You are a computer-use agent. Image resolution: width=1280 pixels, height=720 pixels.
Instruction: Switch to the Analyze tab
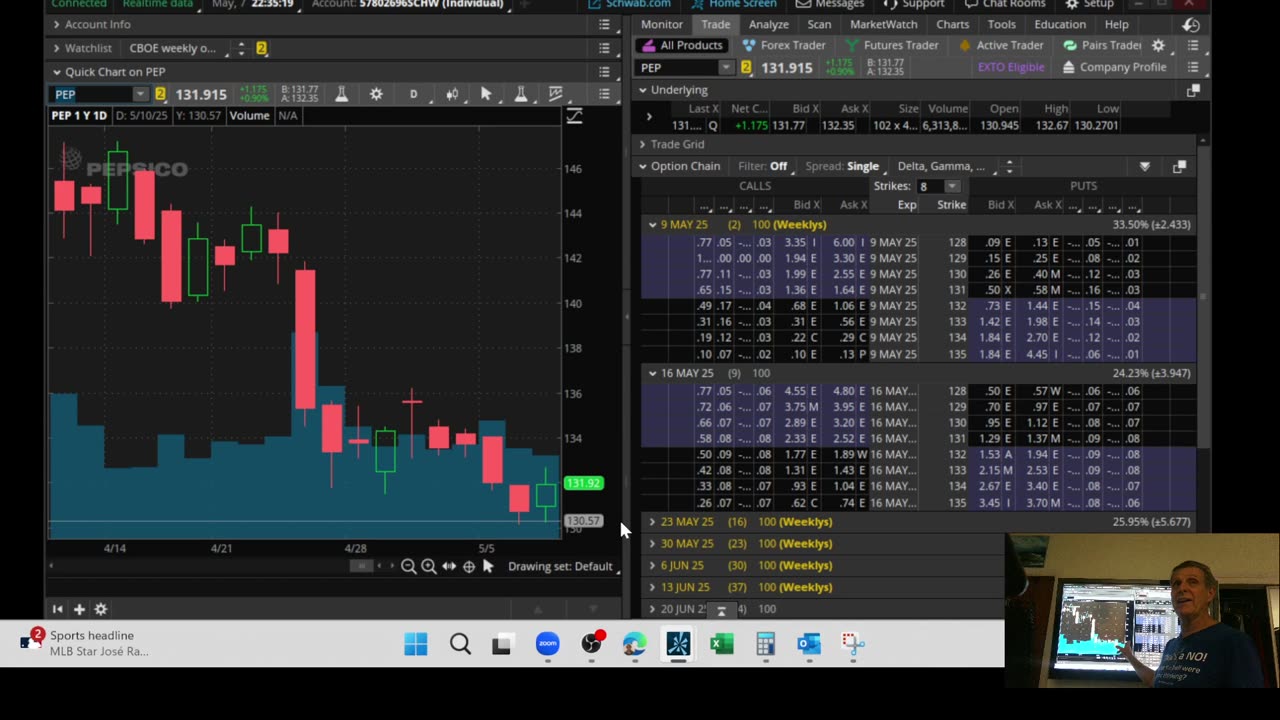[x=768, y=25]
